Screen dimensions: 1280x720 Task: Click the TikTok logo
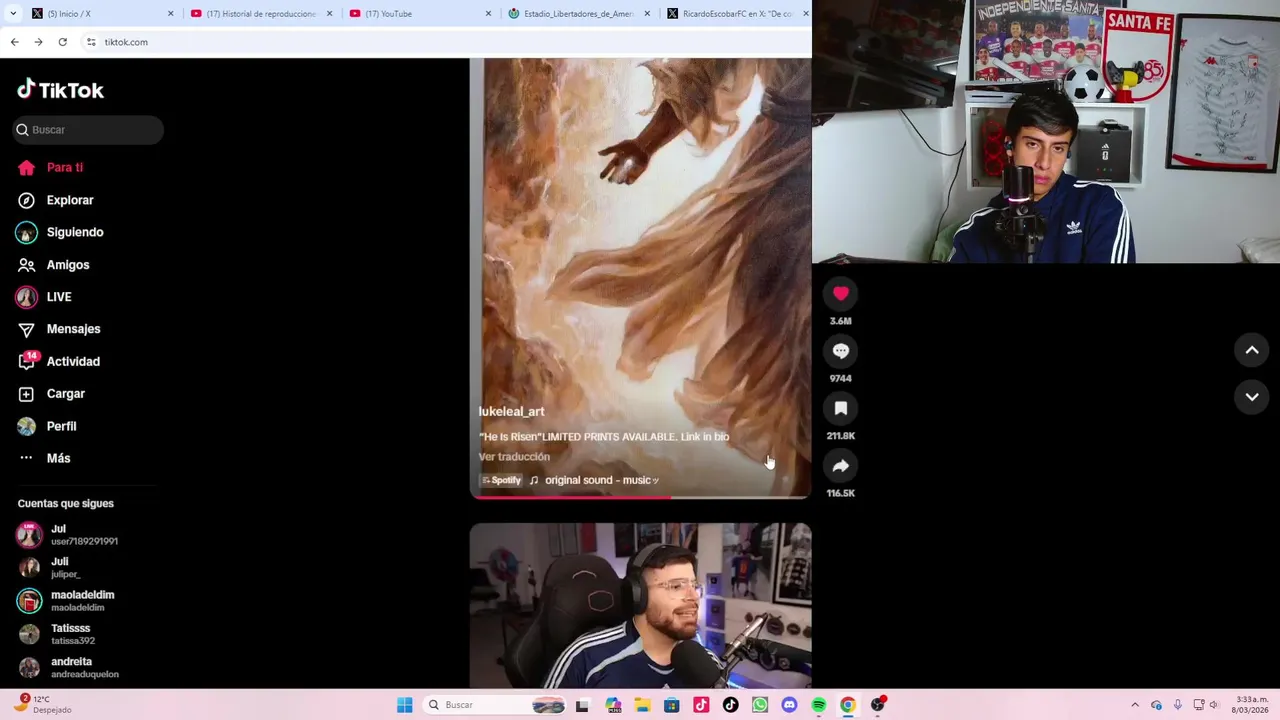(x=60, y=90)
